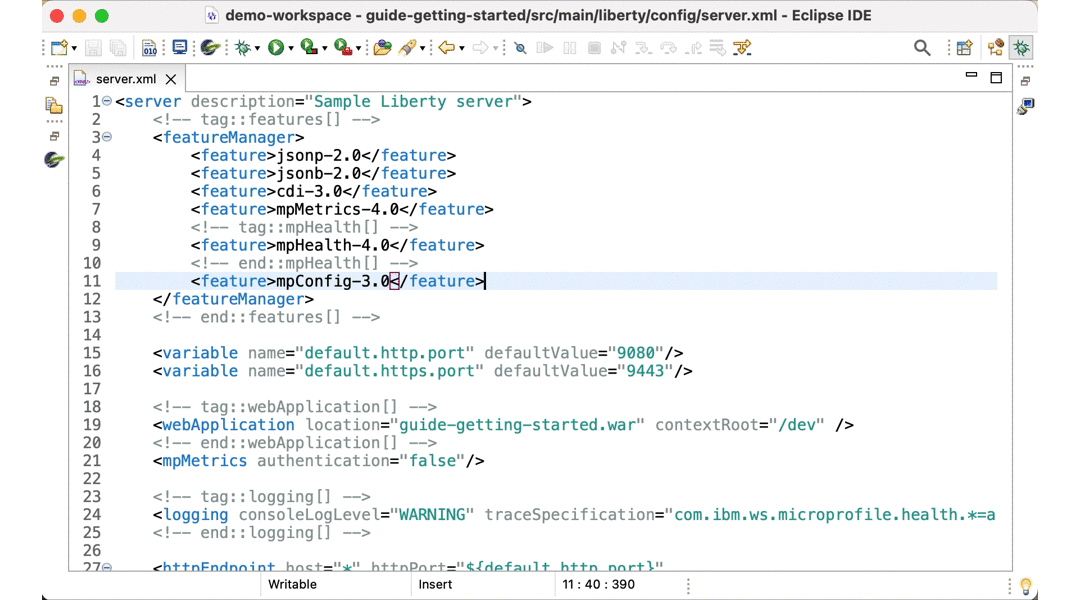Minimize the editor area
Image resolution: width=1080 pixels, height=600 pixels.
click(x=971, y=75)
